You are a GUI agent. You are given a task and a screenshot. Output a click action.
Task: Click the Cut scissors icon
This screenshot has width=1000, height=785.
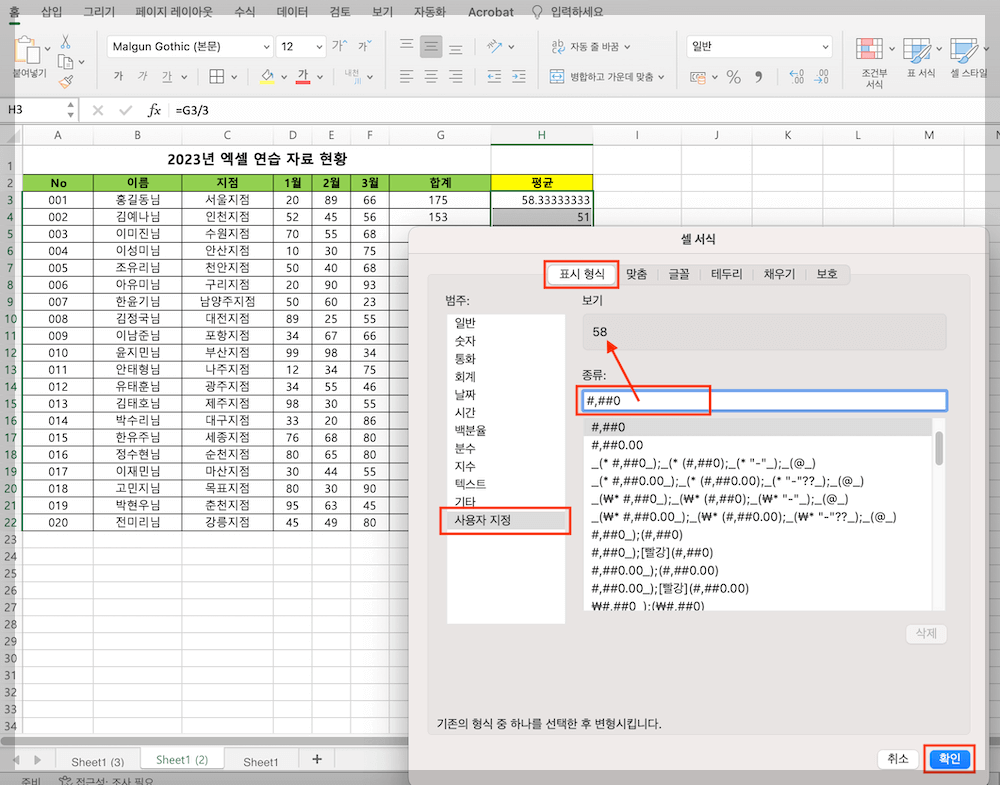click(x=65, y=42)
